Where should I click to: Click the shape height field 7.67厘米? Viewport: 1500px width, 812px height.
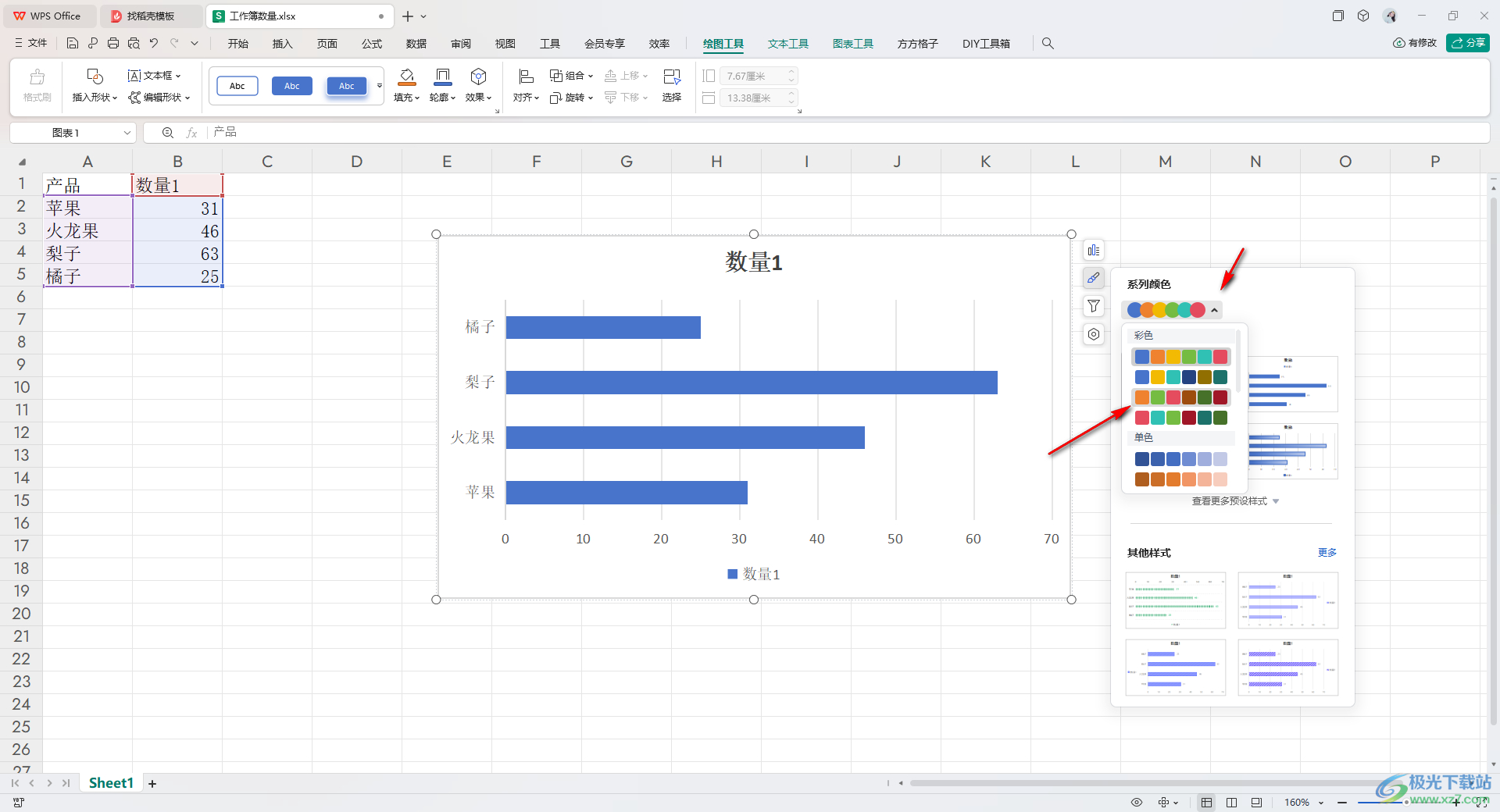tap(758, 76)
